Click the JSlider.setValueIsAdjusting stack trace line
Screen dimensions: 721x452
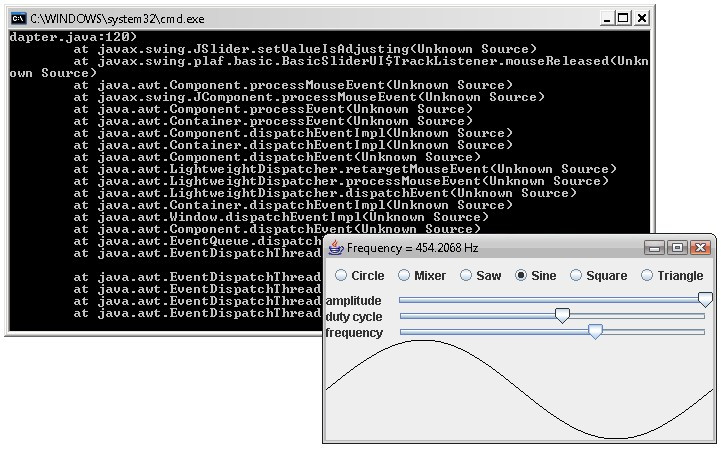[x=305, y=49]
